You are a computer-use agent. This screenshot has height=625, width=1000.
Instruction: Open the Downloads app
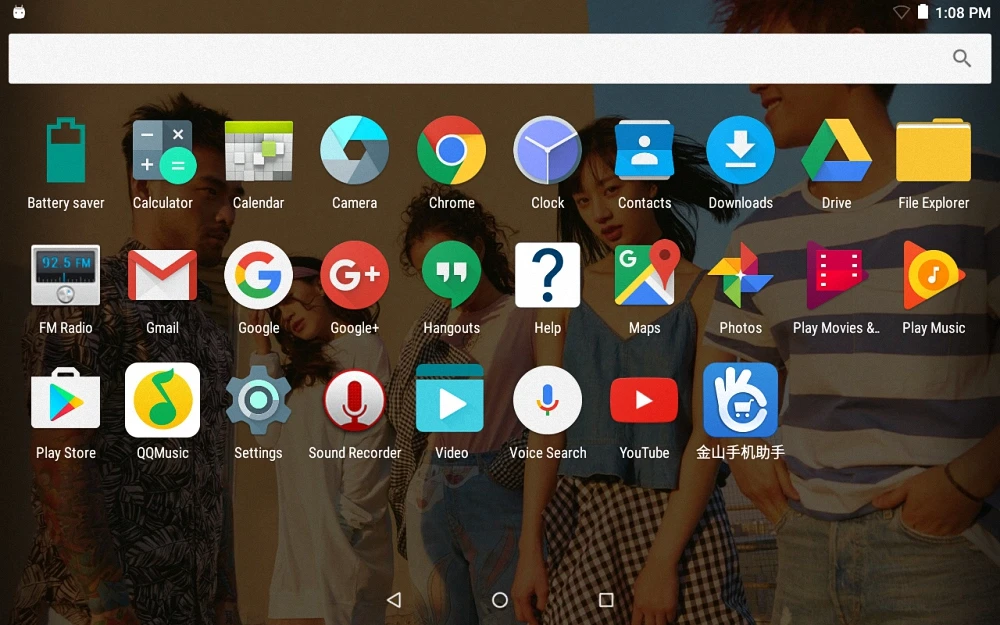pos(740,151)
